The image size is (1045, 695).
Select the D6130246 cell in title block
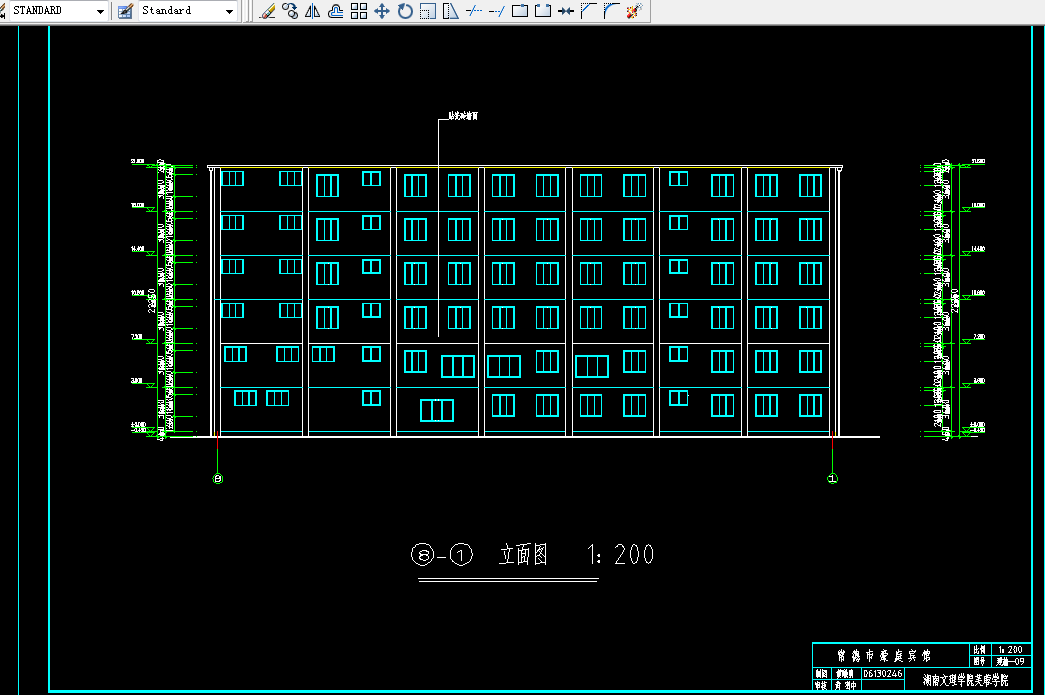882,674
